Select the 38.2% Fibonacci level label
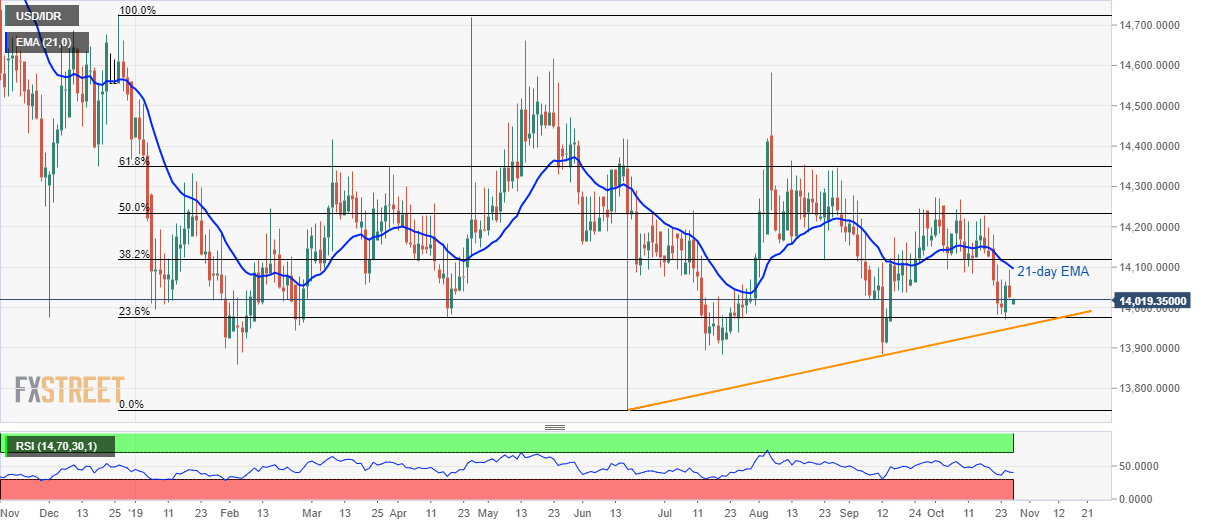The image size is (1207, 526). [133, 254]
